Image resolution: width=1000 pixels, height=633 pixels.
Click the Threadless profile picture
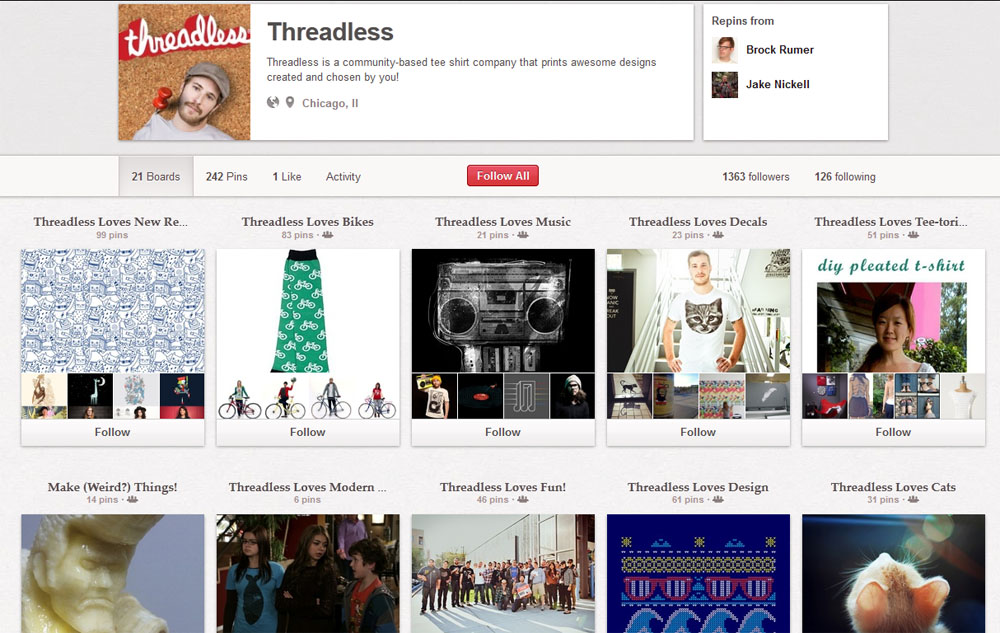tap(184, 72)
